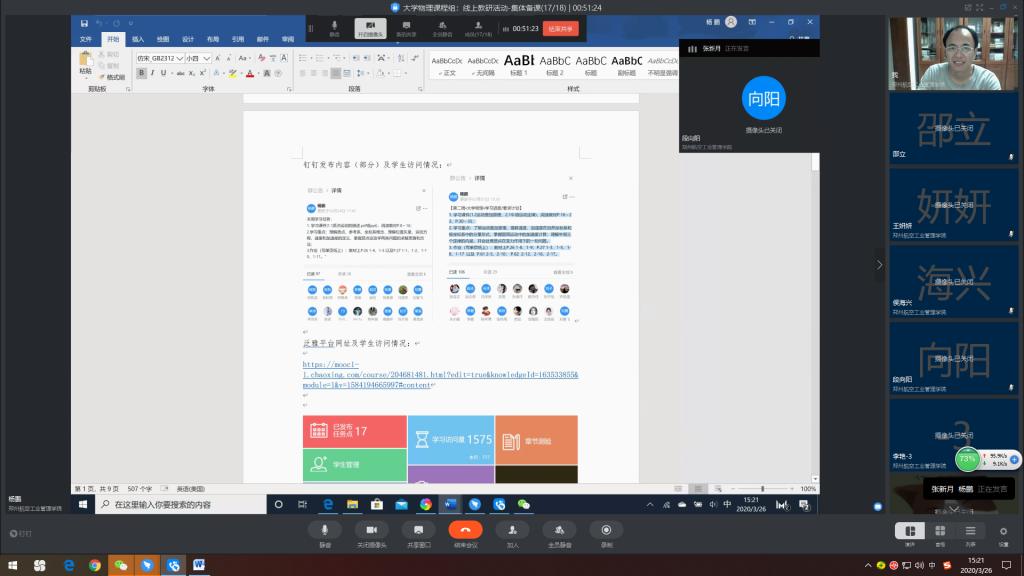
Task: Click the mute all participants icon
Action: (x=559, y=530)
